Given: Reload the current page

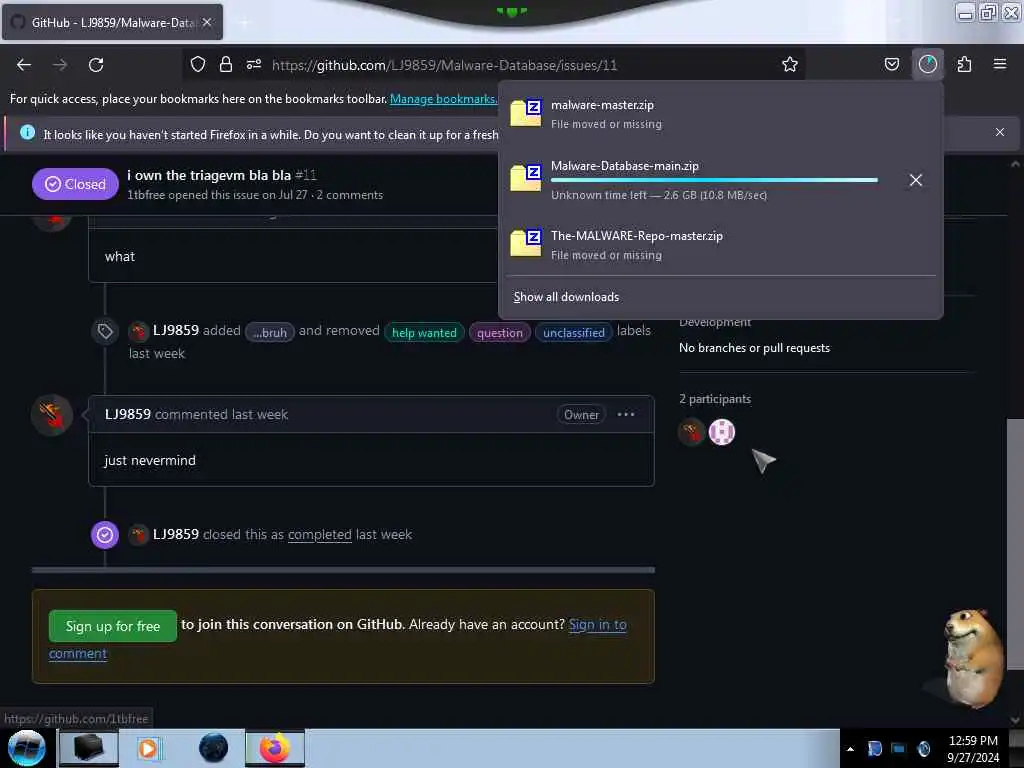Looking at the screenshot, I should (96, 65).
